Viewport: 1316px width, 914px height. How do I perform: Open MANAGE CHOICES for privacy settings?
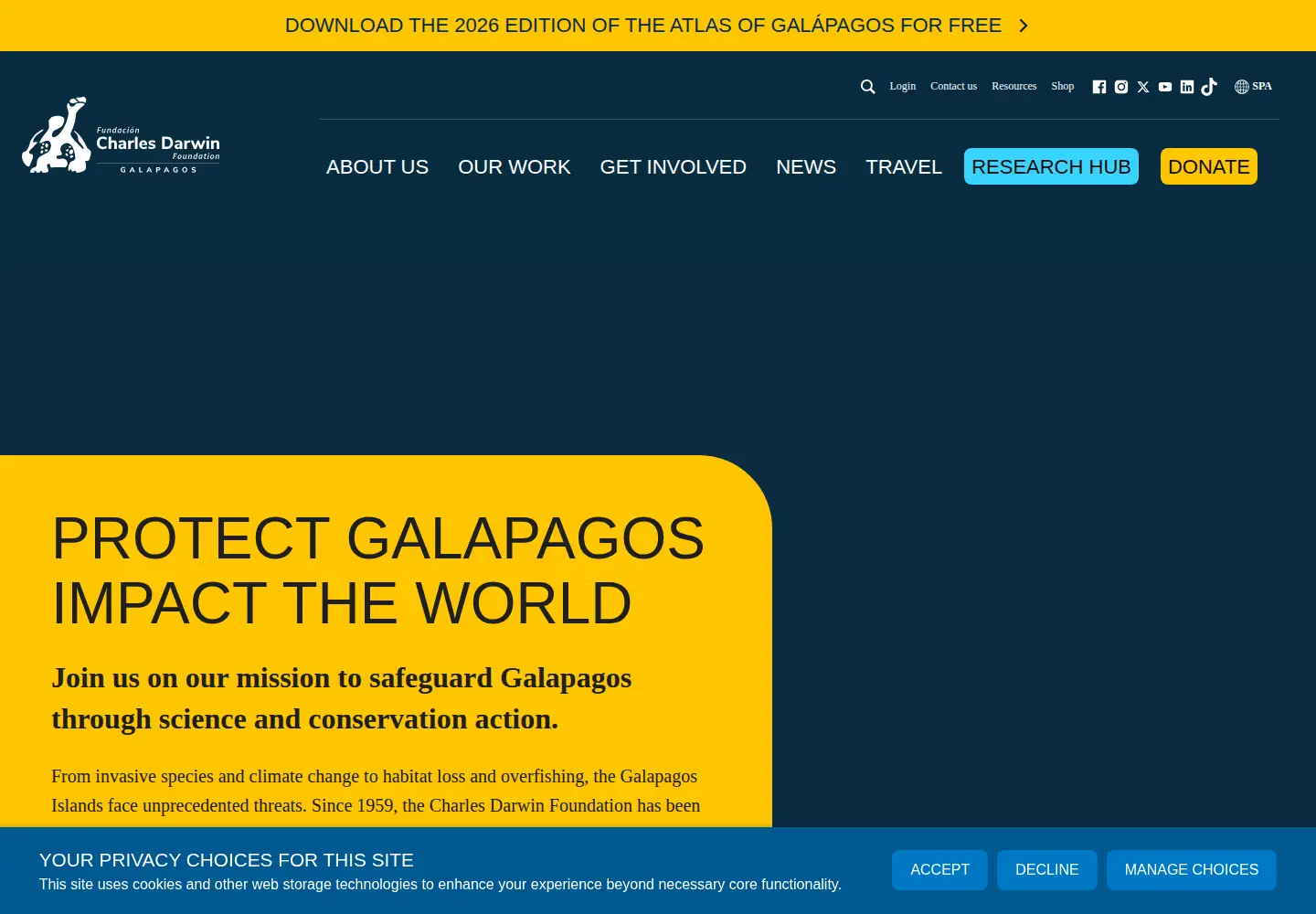(x=1192, y=870)
